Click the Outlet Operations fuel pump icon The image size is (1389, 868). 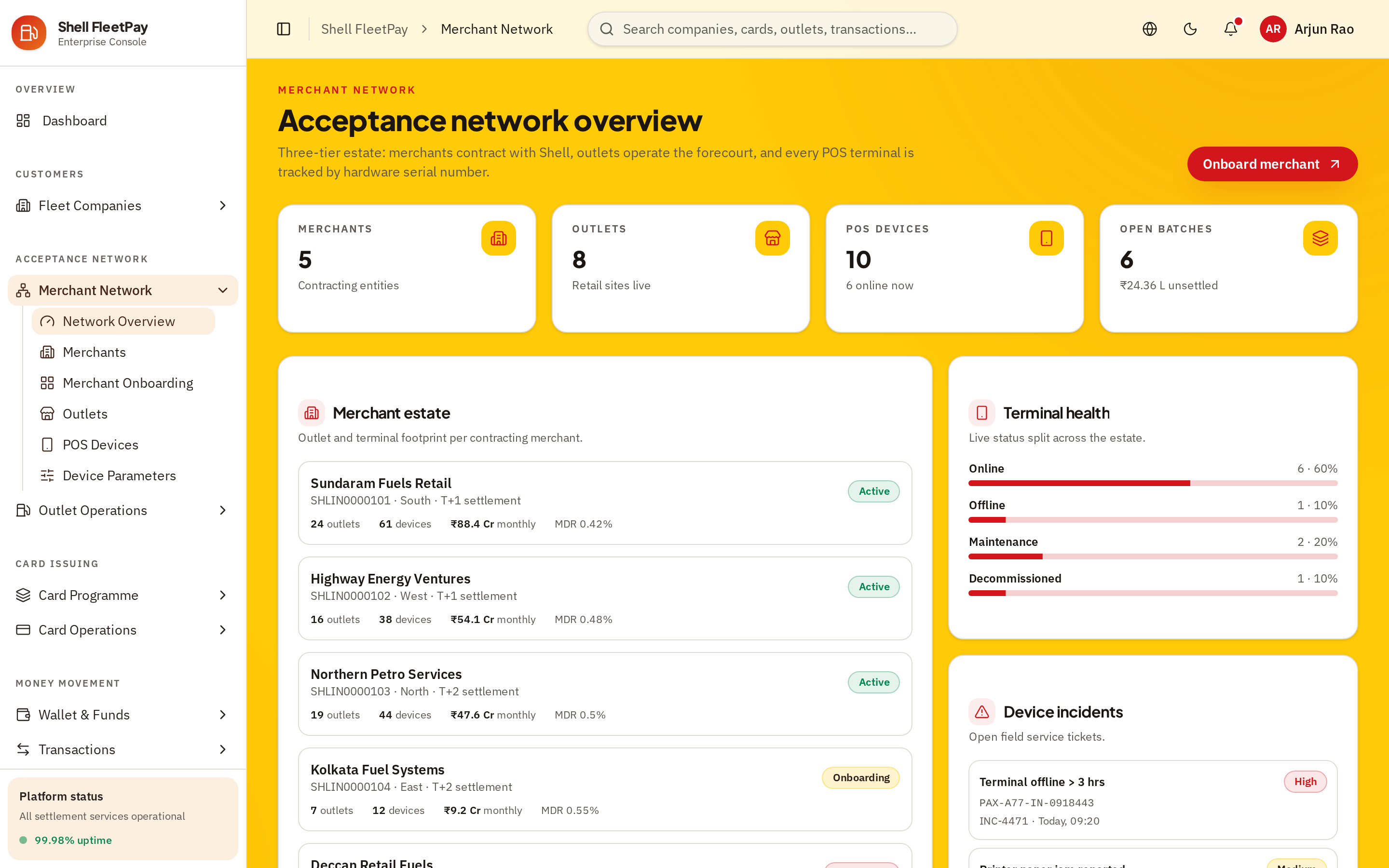[x=23, y=510]
